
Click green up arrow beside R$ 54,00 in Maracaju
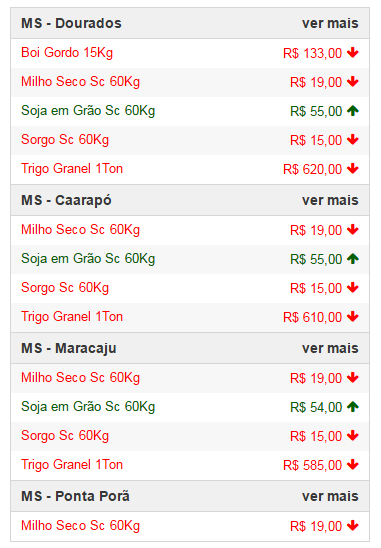(353, 407)
